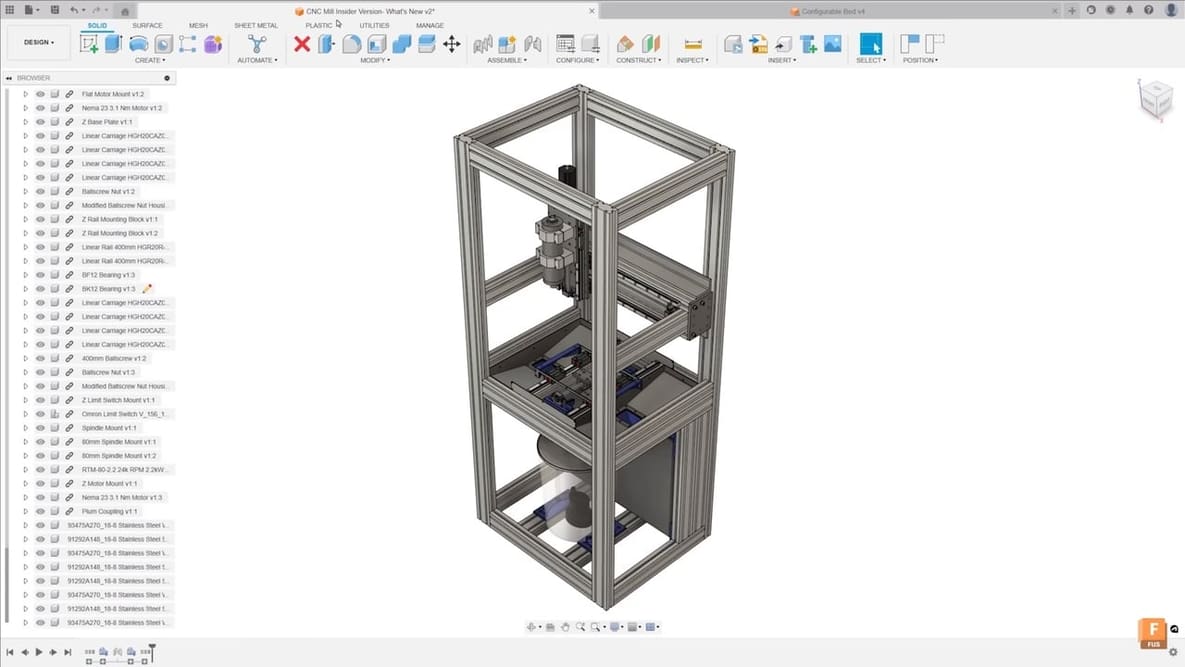Viewport: 1185px width, 667px height.
Task: Hide BK12 Bearing v1:3
Action: 40,289
